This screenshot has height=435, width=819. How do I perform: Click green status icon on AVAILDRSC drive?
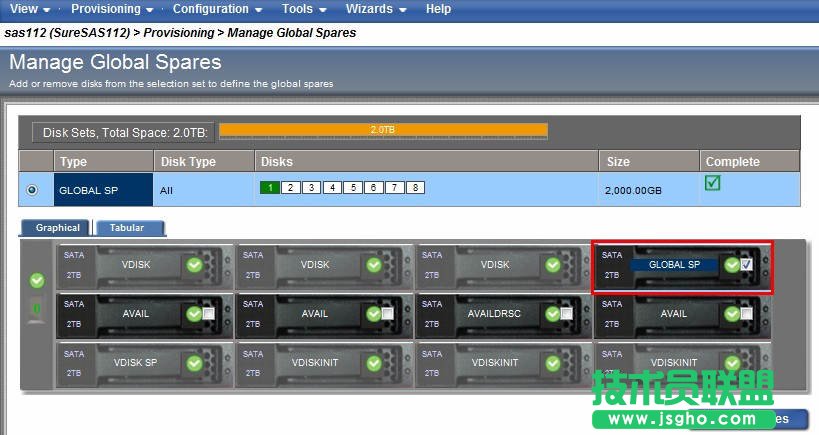coord(552,314)
